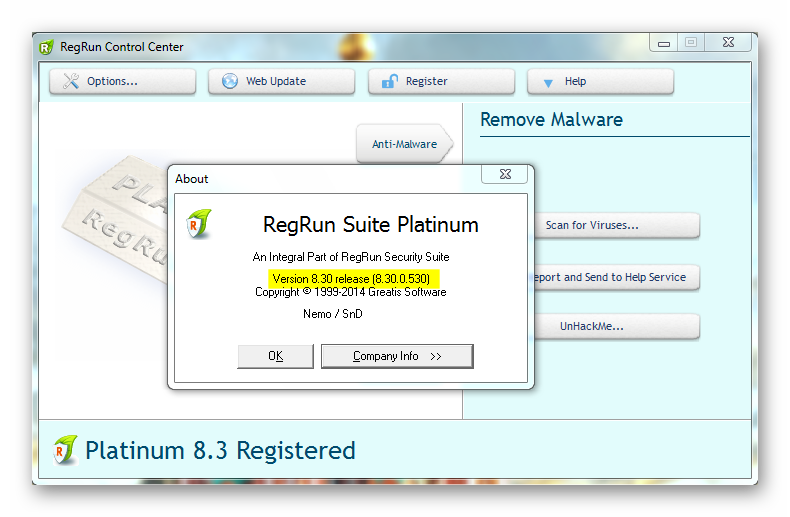This screenshot has width=790, height=517.
Task: Click An Integral Part of RegRun Security Suite text
Action: [x=351, y=257]
